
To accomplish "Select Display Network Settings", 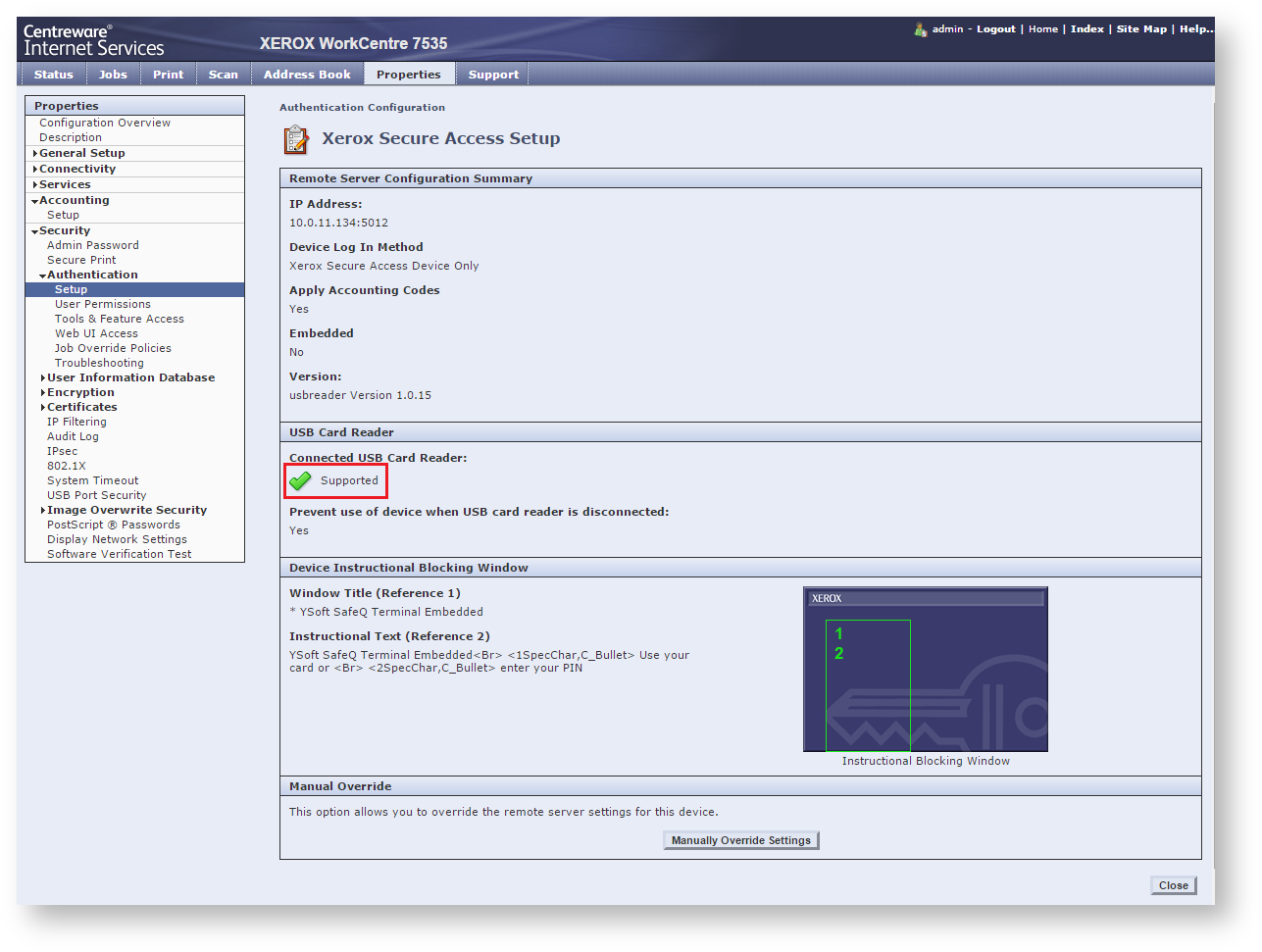I will (117, 539).
